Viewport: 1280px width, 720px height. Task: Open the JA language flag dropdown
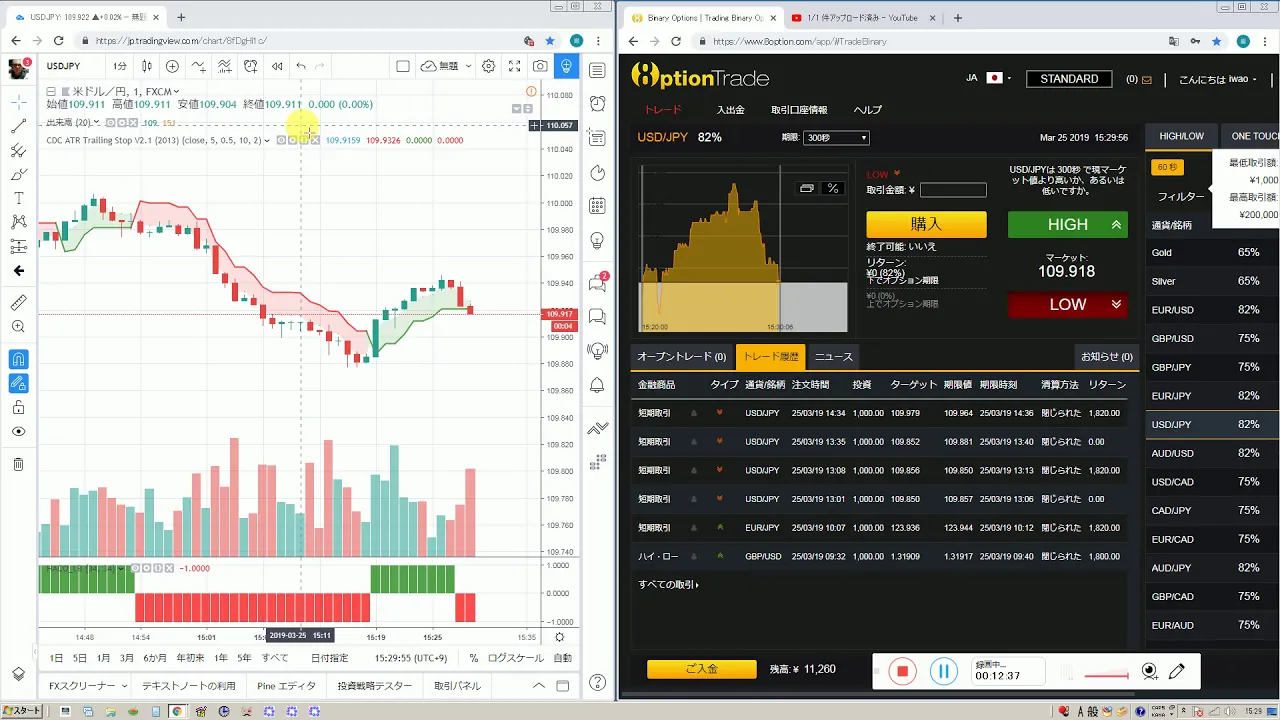pyautogui.click(x=989, y=78)
